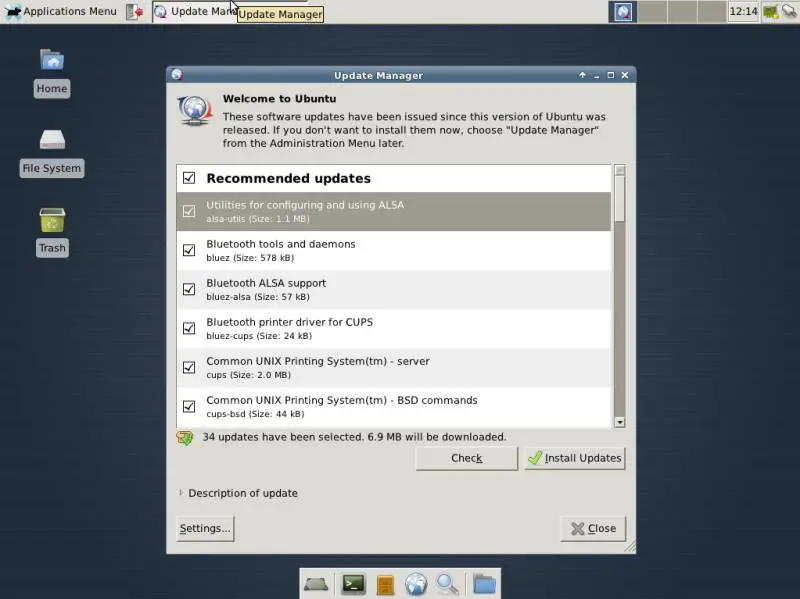Open the orange notes dock icon
The image size is (800, 599).
(385, 585)
